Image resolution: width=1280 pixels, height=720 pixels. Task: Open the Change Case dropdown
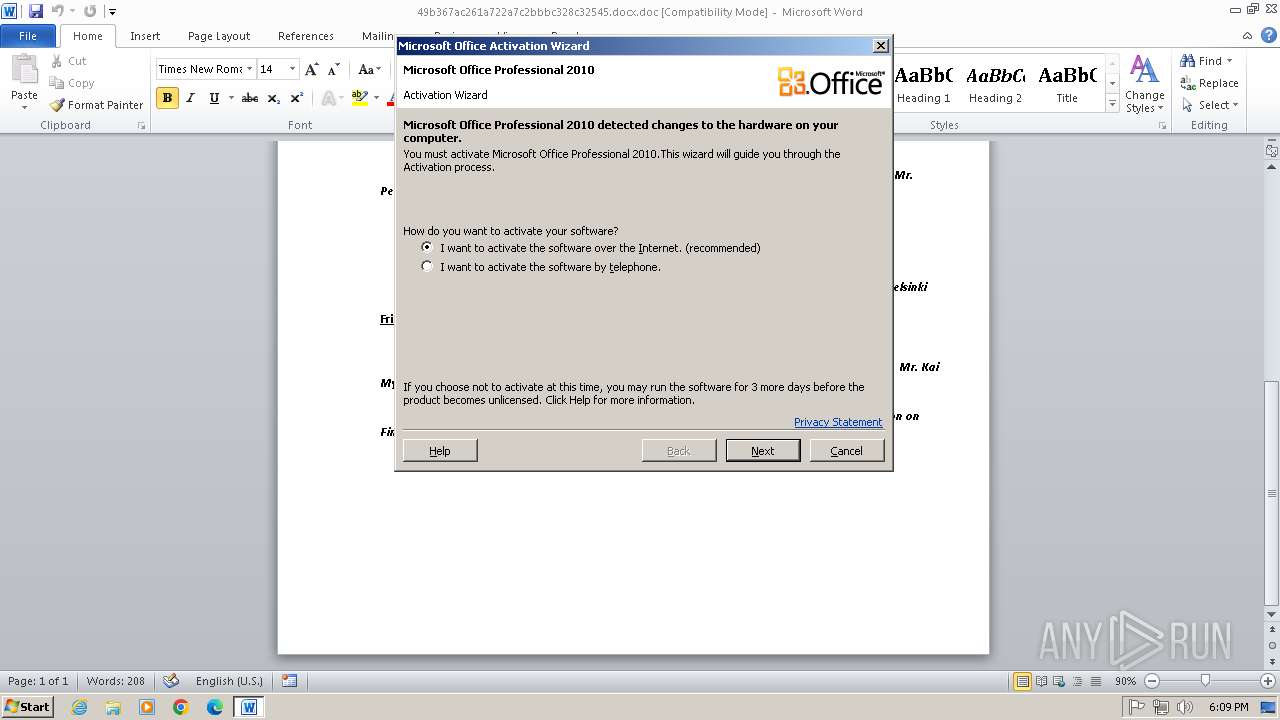pyautogui.click(x=369, y=69)
